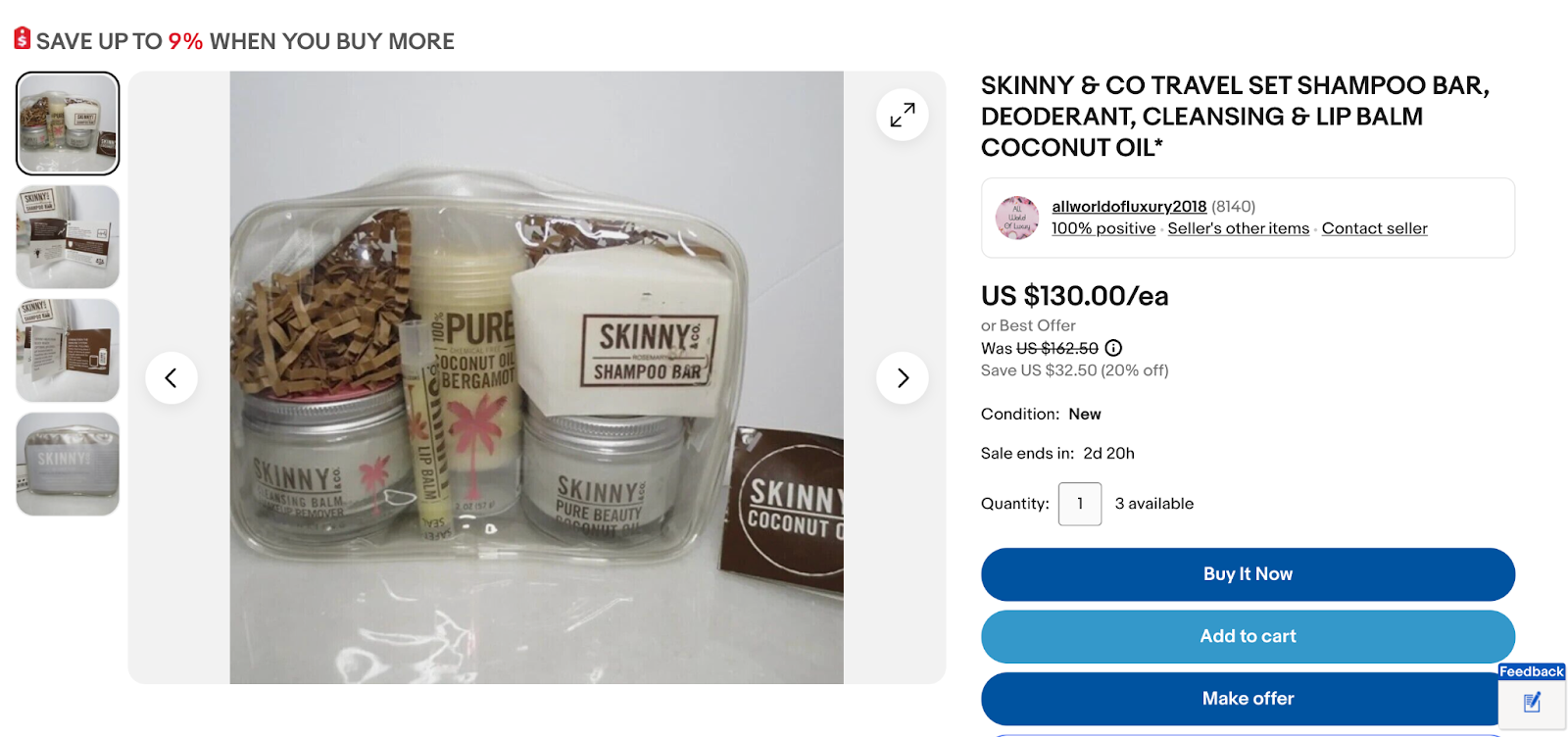Open Seller's other items
Screen dimensions: 1568x737
(1238, 227)
